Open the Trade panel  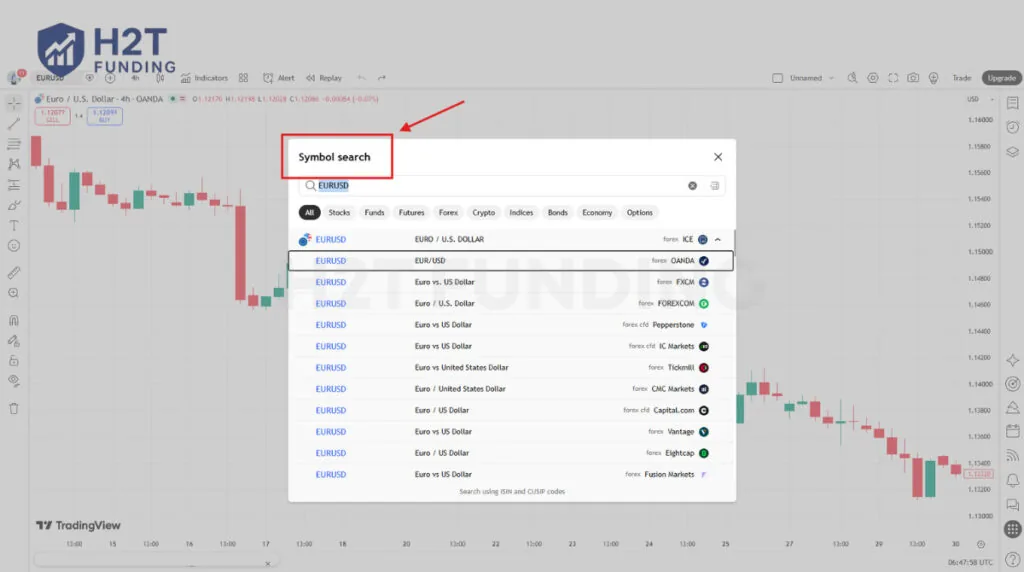click(x=961, y=78)
